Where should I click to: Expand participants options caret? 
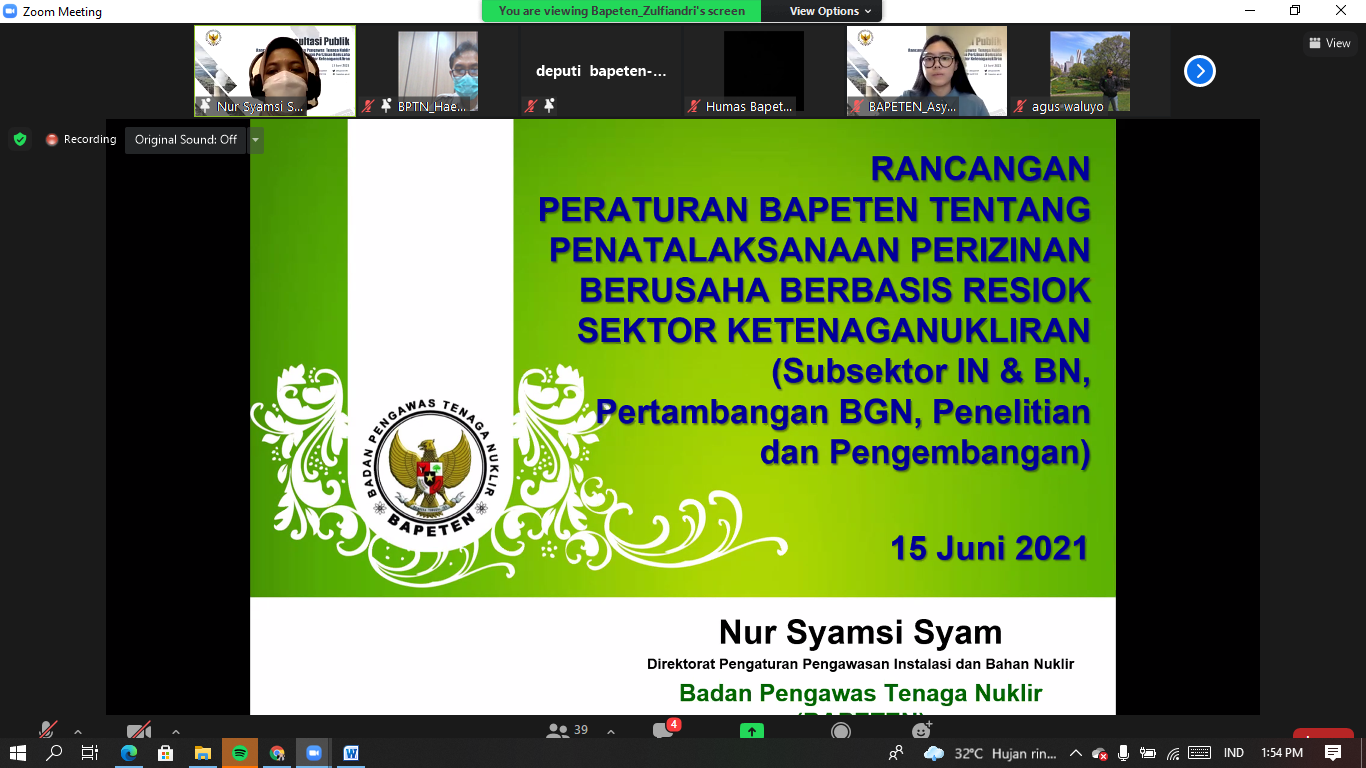611,731
